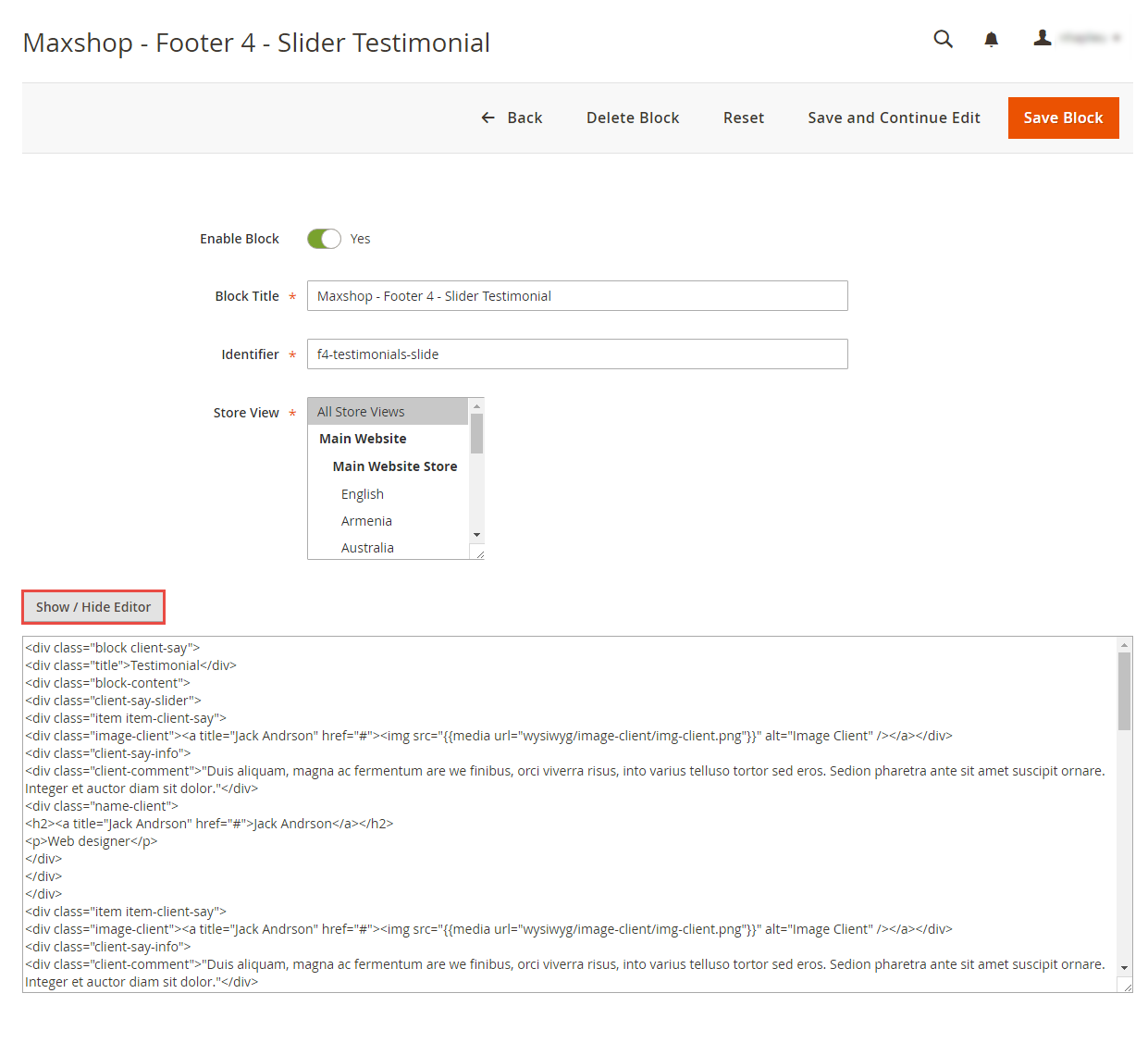Viewport: 1148px width, 1043px height.
Task: Click the content editor scroll-down arrow
Action: (1124, 967)
